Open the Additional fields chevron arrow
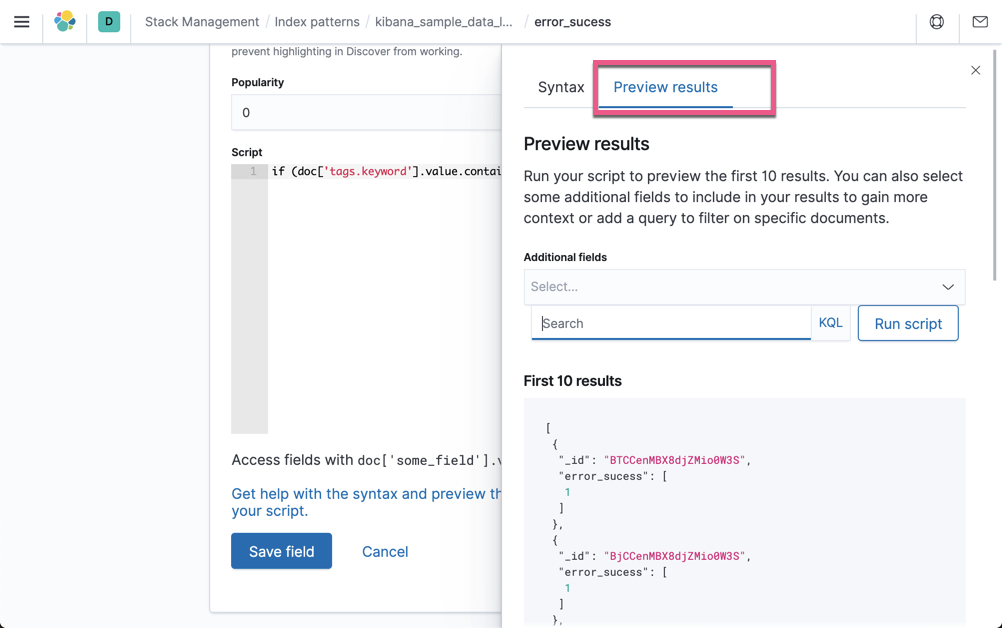The image size is (1002, 628). (x=948, y=287)
